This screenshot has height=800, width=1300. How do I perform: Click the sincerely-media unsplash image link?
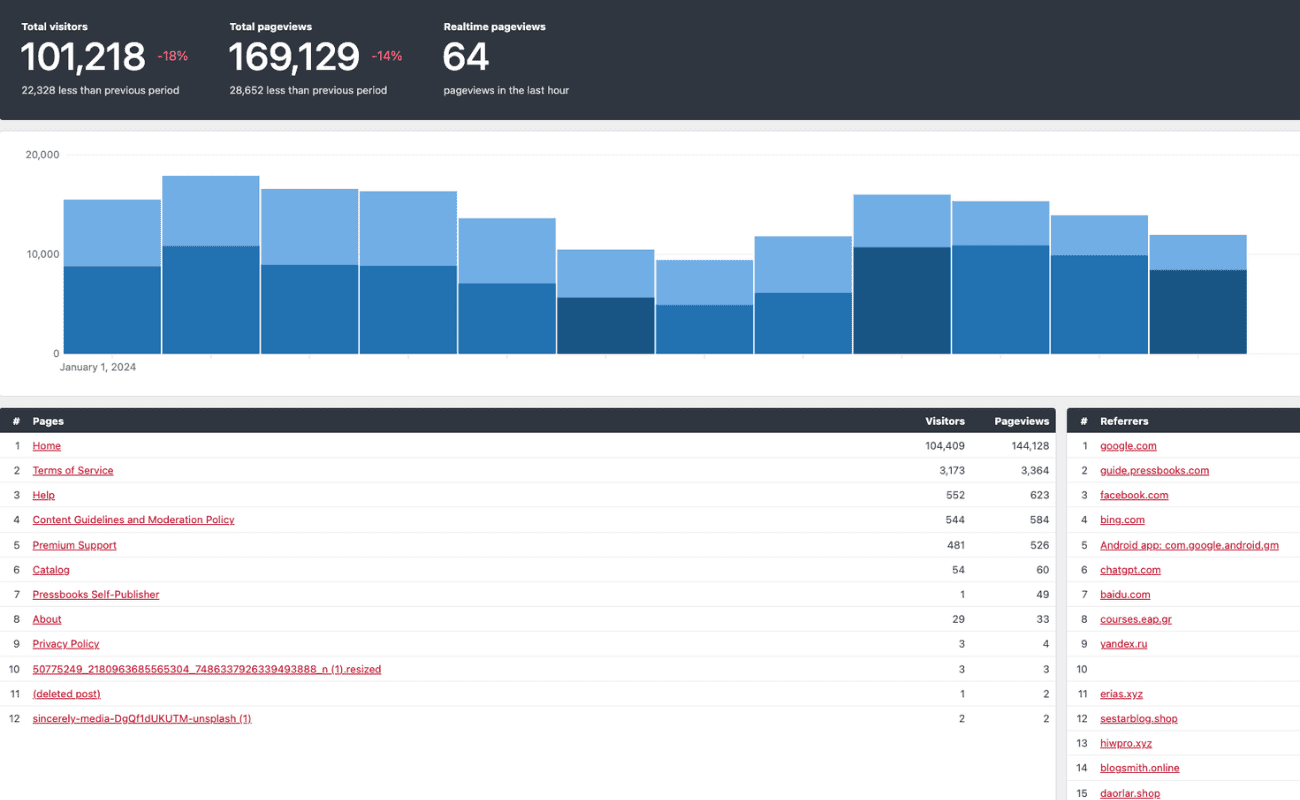[141, 719]
